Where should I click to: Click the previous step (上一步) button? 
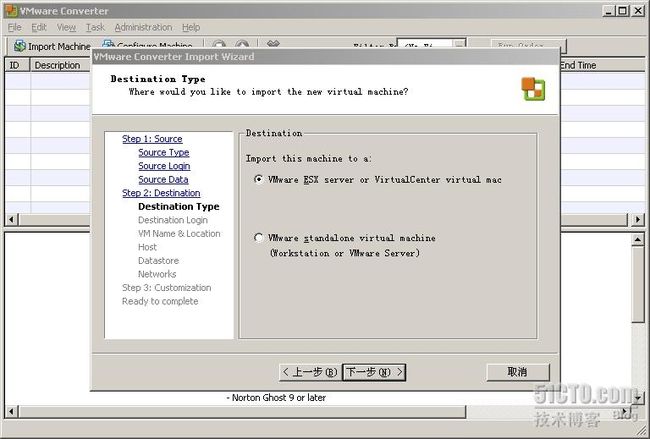click(310, 372)
